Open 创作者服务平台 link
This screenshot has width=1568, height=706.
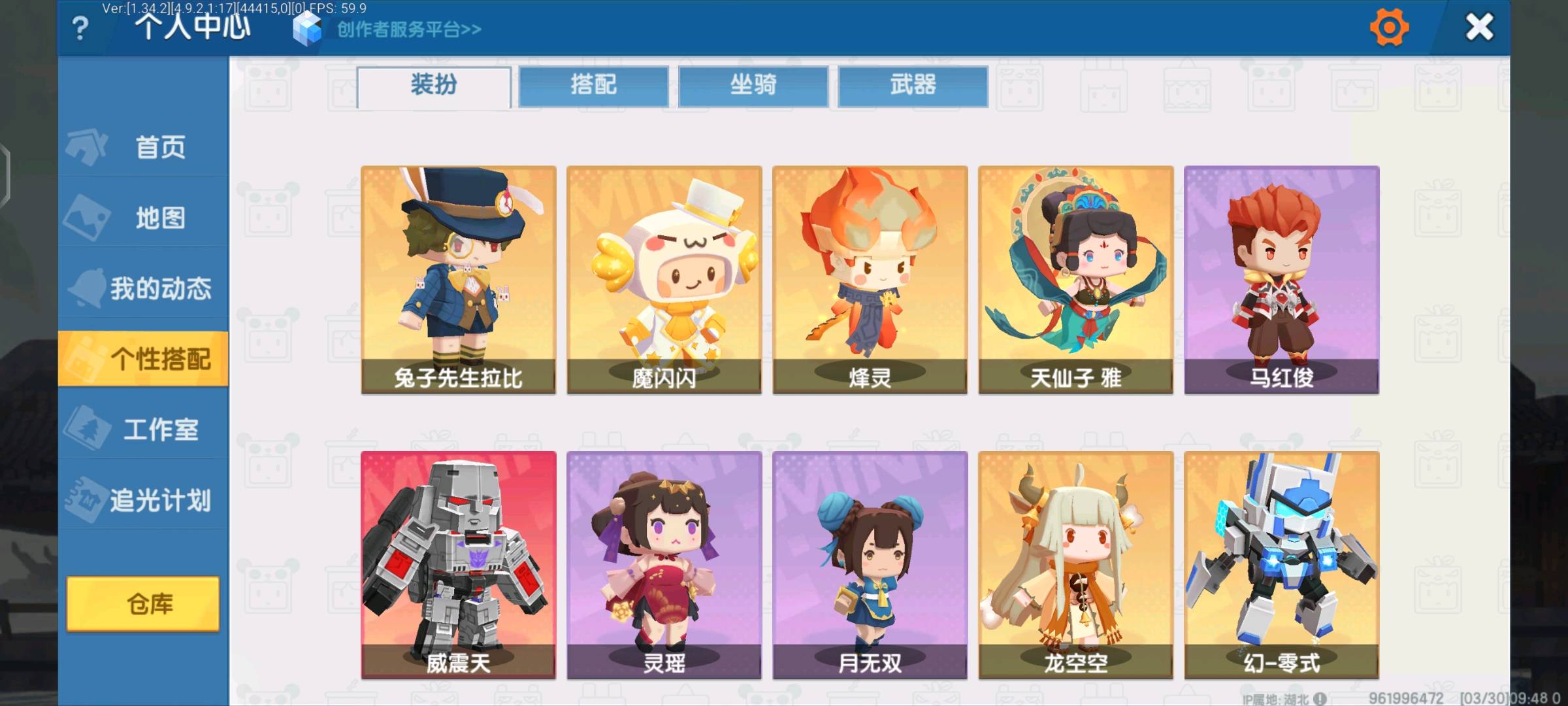pyautogui.click(x=410, y=29)
